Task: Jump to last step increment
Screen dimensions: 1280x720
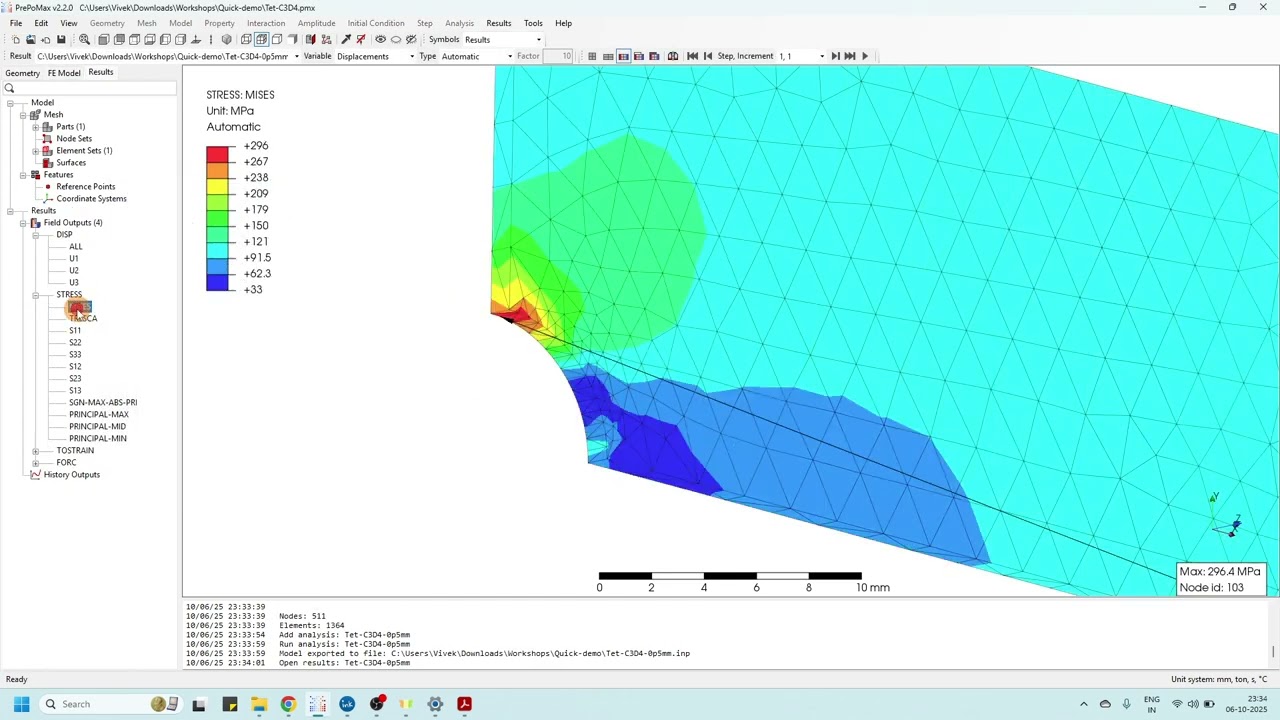Action: pyautogui.click(x=850, y=56)
